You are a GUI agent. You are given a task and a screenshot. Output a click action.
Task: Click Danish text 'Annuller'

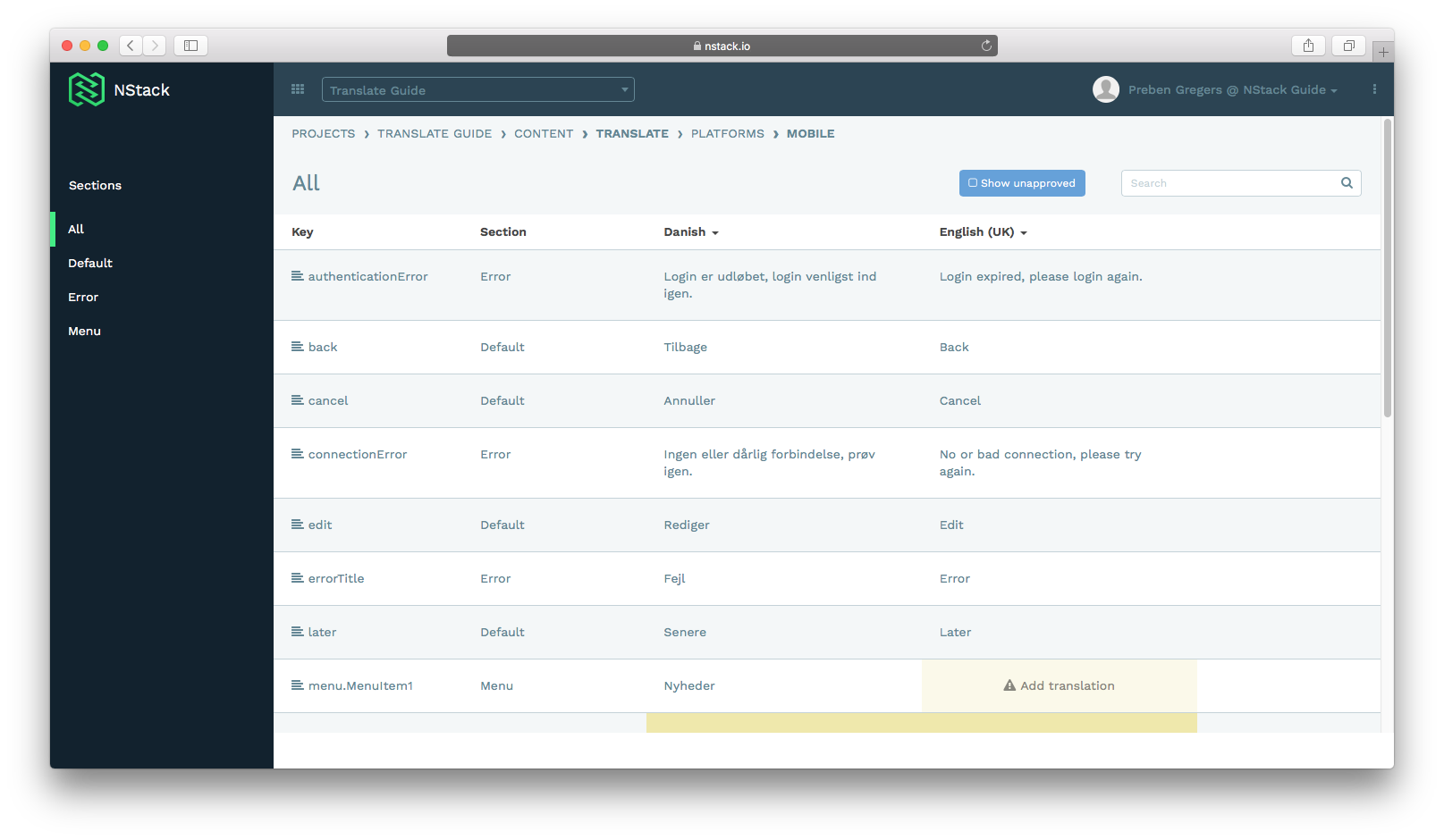pos(689,400)
